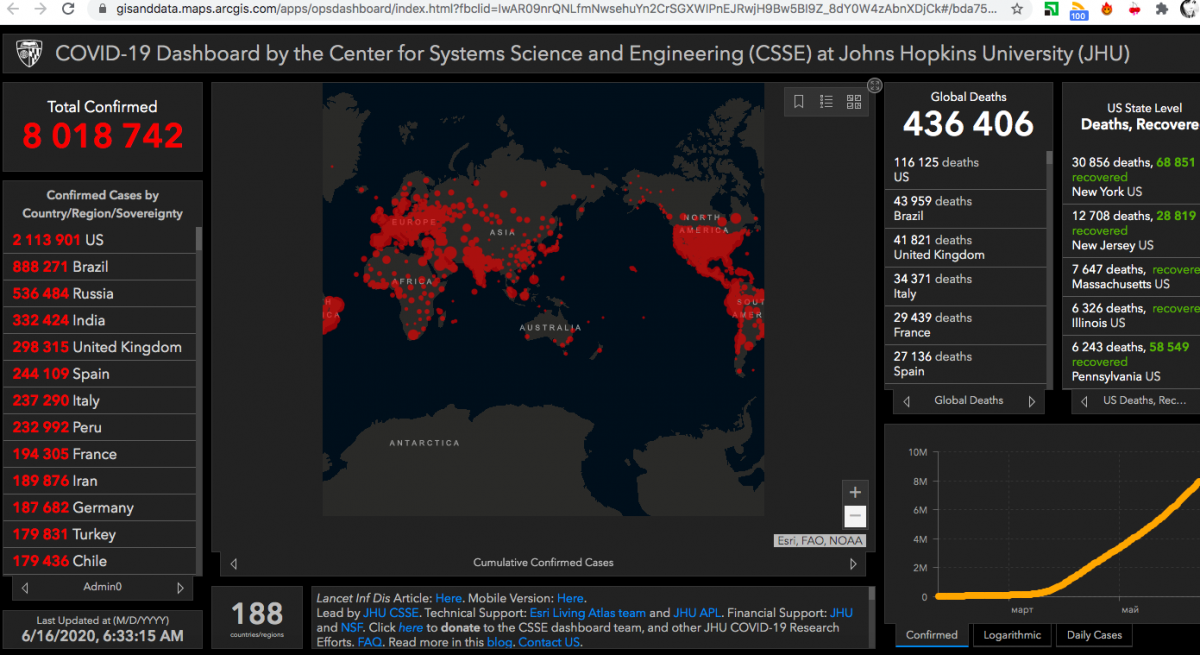The image size is (1200, 655).
Task: Select France with 194 305 confirmed cases
Action: click(99, 454)
